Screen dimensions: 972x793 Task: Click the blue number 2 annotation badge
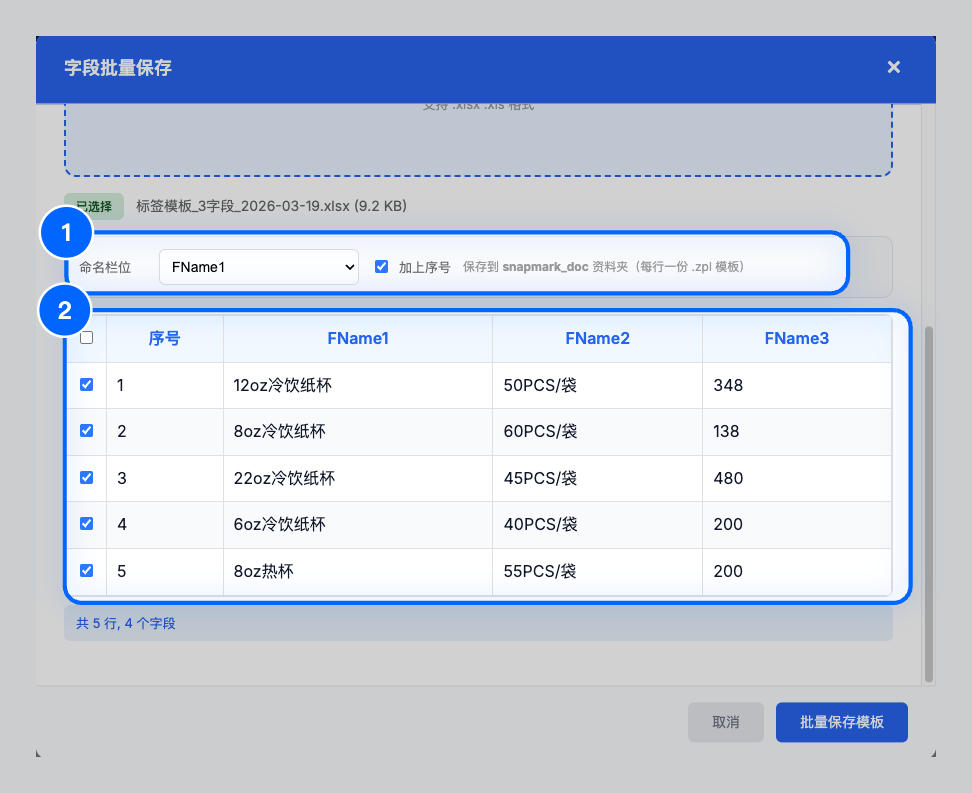pyautogui.click(x=66, y=311)
